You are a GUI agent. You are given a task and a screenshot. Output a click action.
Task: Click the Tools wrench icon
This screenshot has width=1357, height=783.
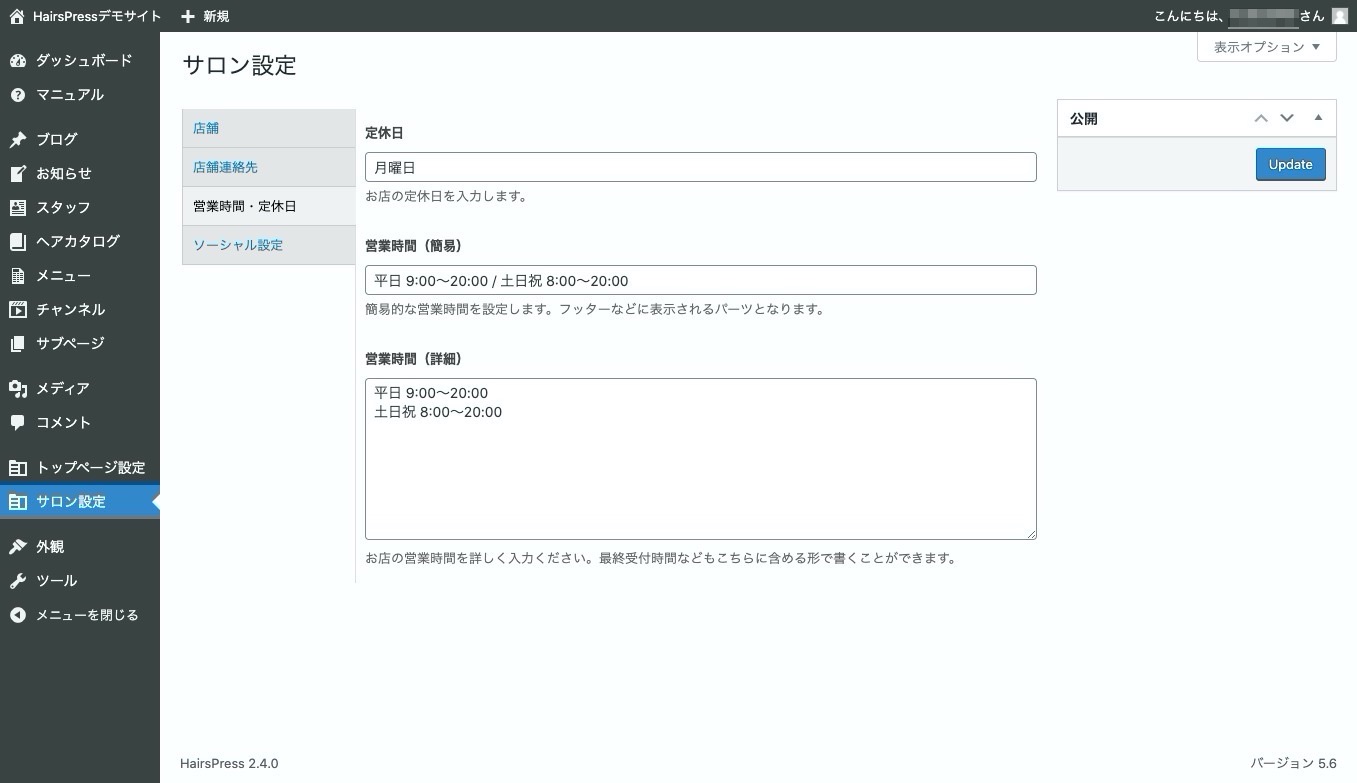tap(17, 581)
